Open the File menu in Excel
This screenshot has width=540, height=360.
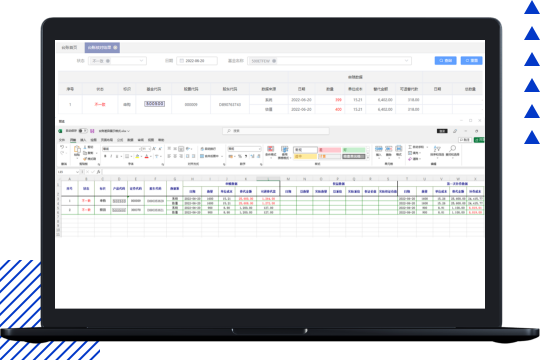62,140
